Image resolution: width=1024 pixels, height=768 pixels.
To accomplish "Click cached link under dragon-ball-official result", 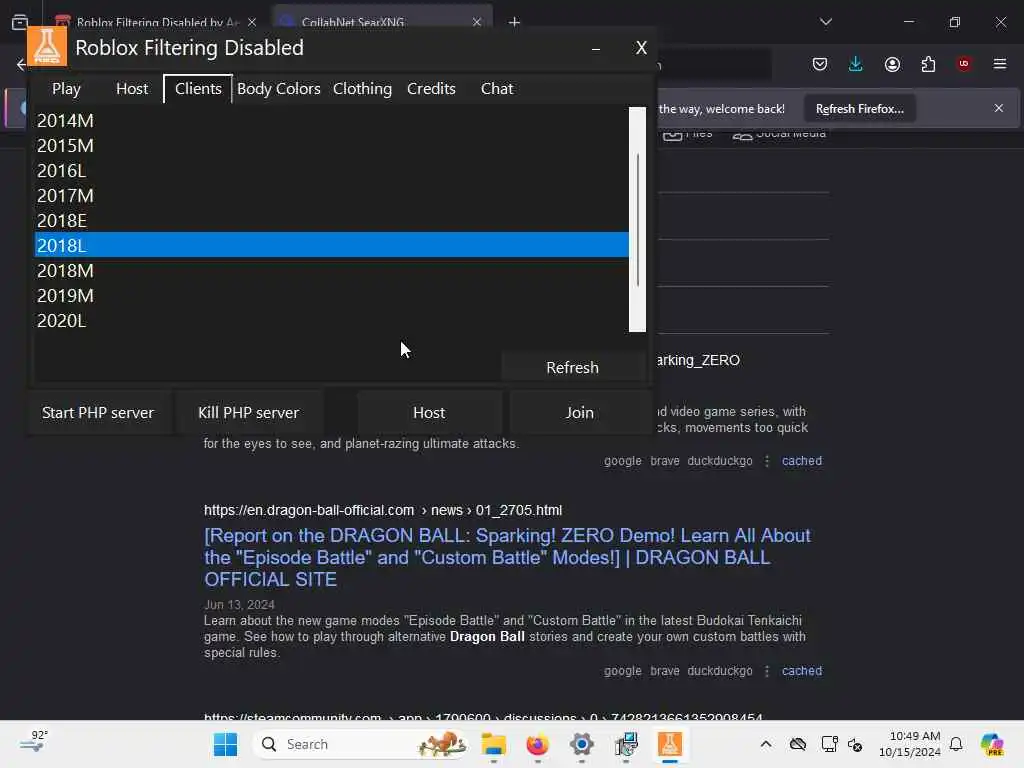I will [x=802, y=671].
